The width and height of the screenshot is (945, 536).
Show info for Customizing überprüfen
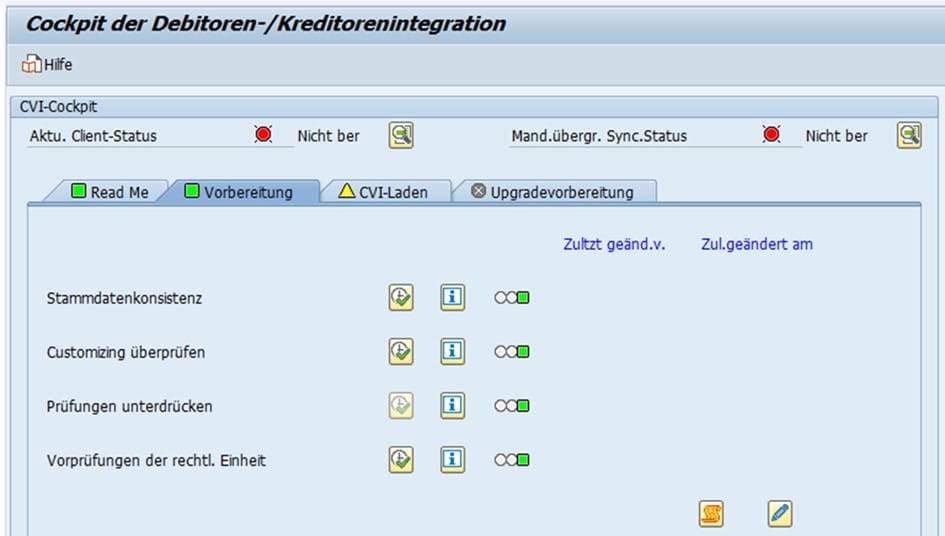click(452, 352)
